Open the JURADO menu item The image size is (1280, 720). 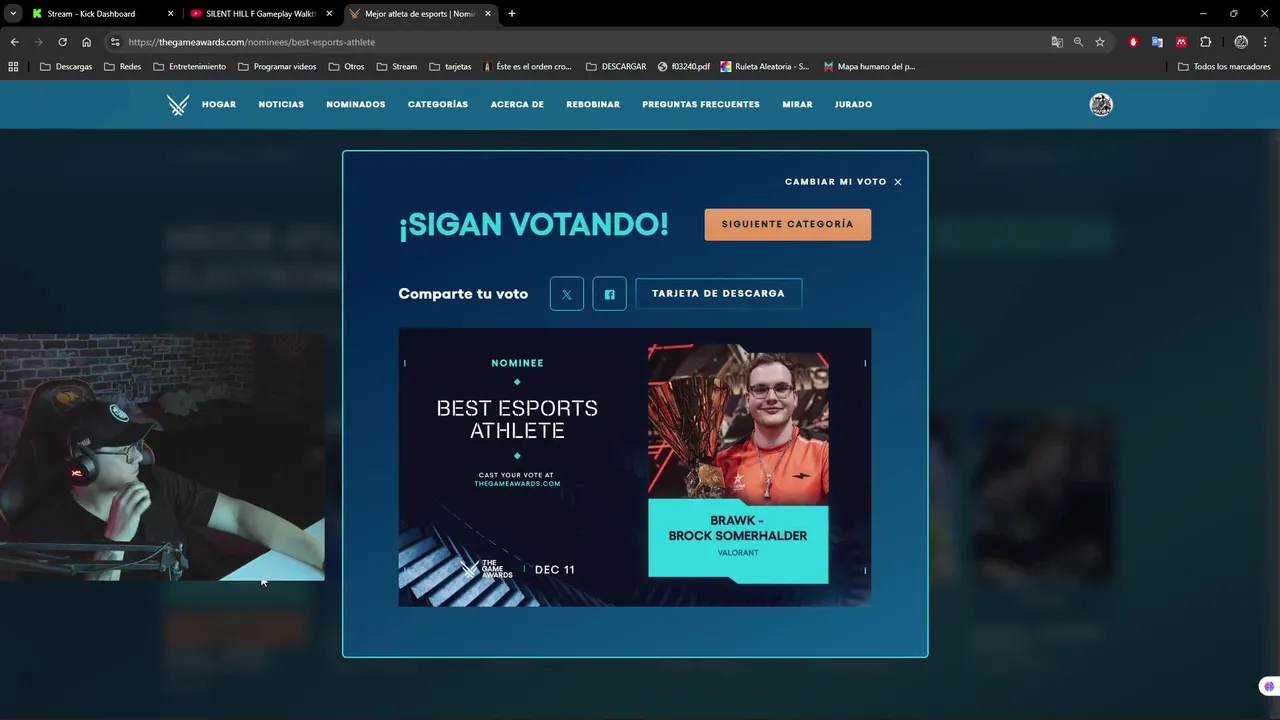(x=853, y=105)
